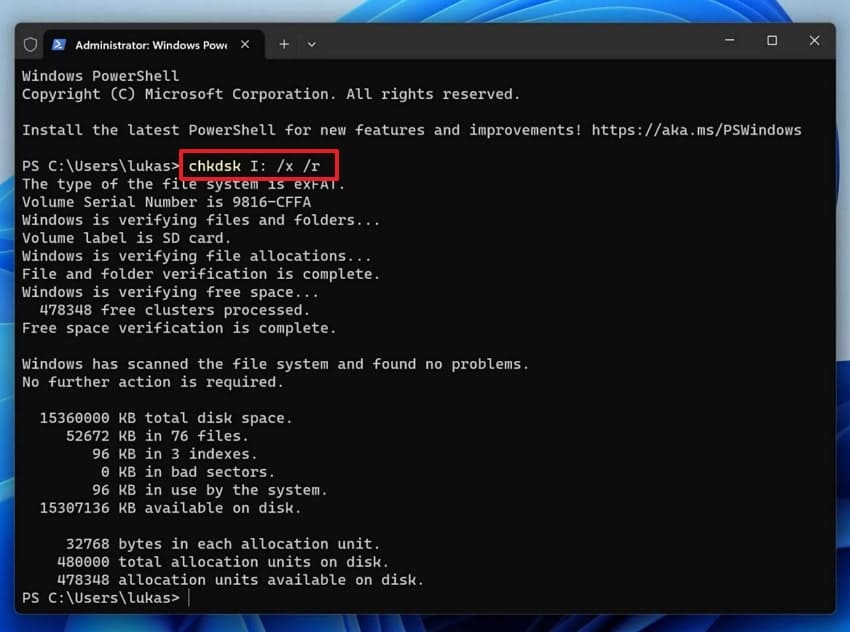Click 'Free space verification is complete.' line

click(x=179, y=328)
